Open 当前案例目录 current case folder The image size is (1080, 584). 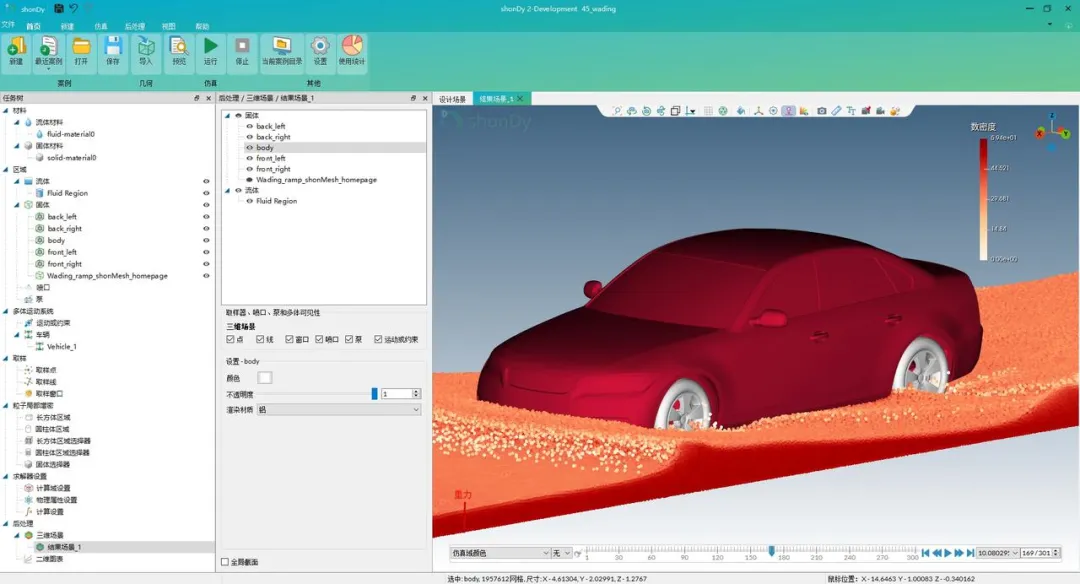point(282,52)
